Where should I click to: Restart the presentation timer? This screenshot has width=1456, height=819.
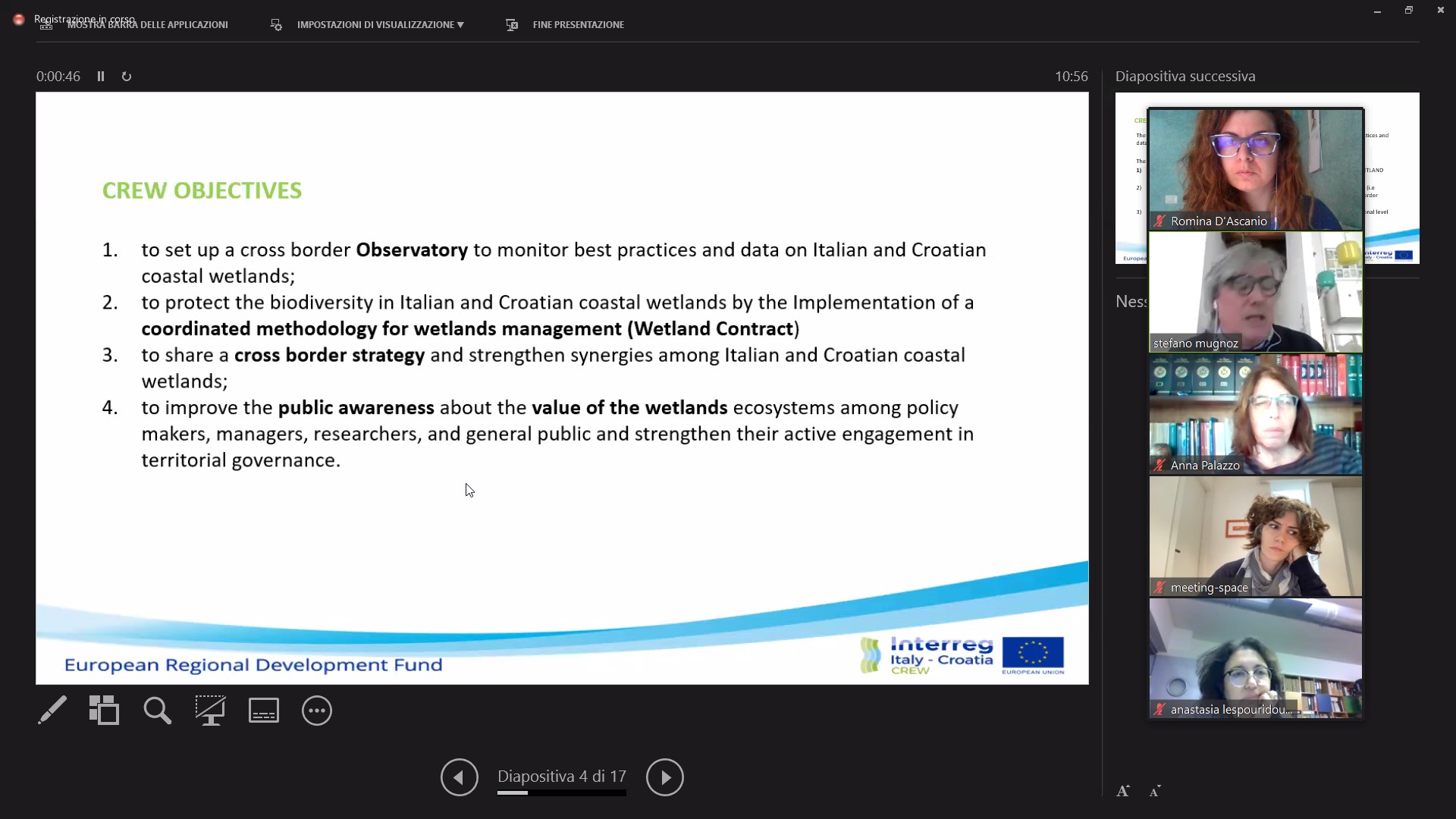(127, 77)
